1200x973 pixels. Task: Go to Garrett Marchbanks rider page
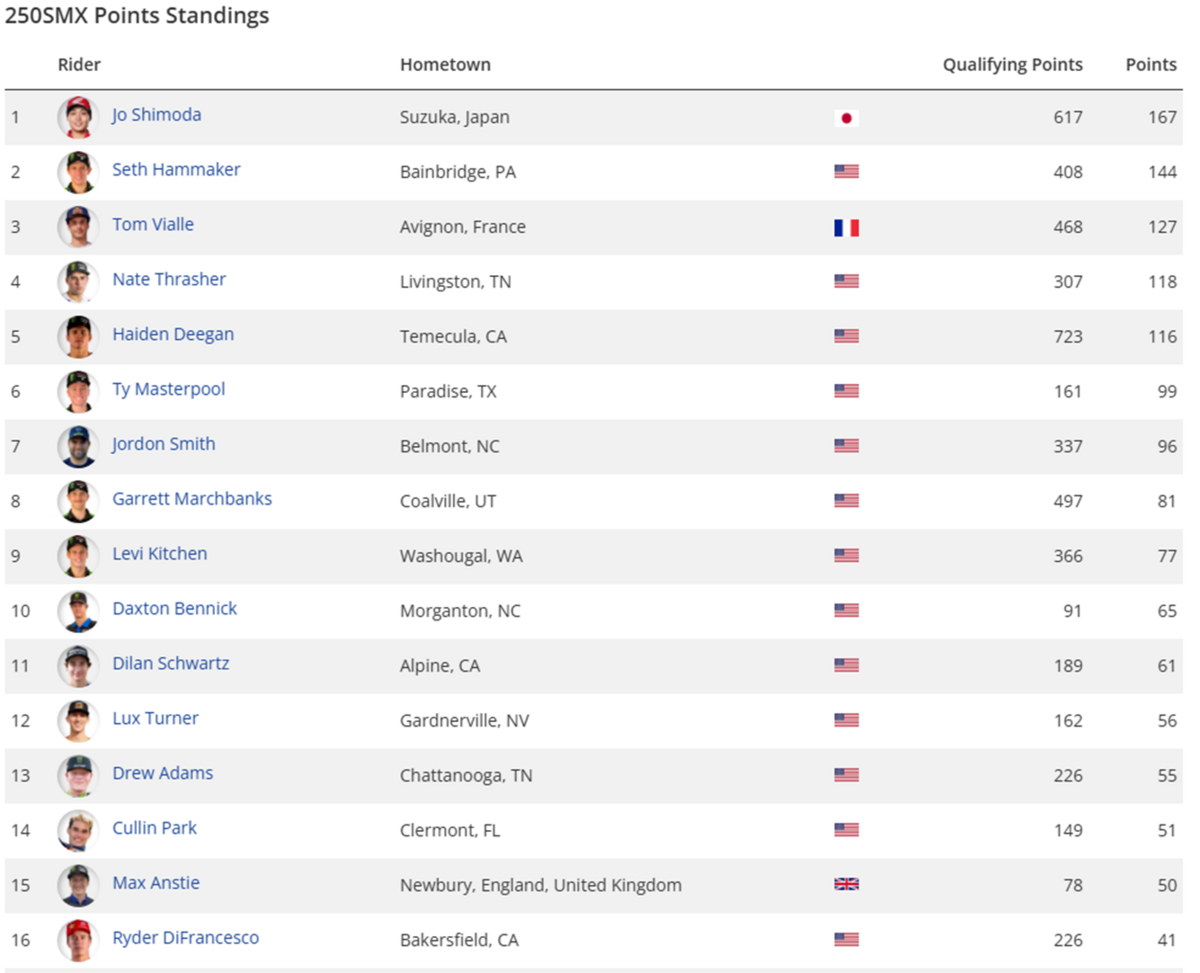coord(192,498)
